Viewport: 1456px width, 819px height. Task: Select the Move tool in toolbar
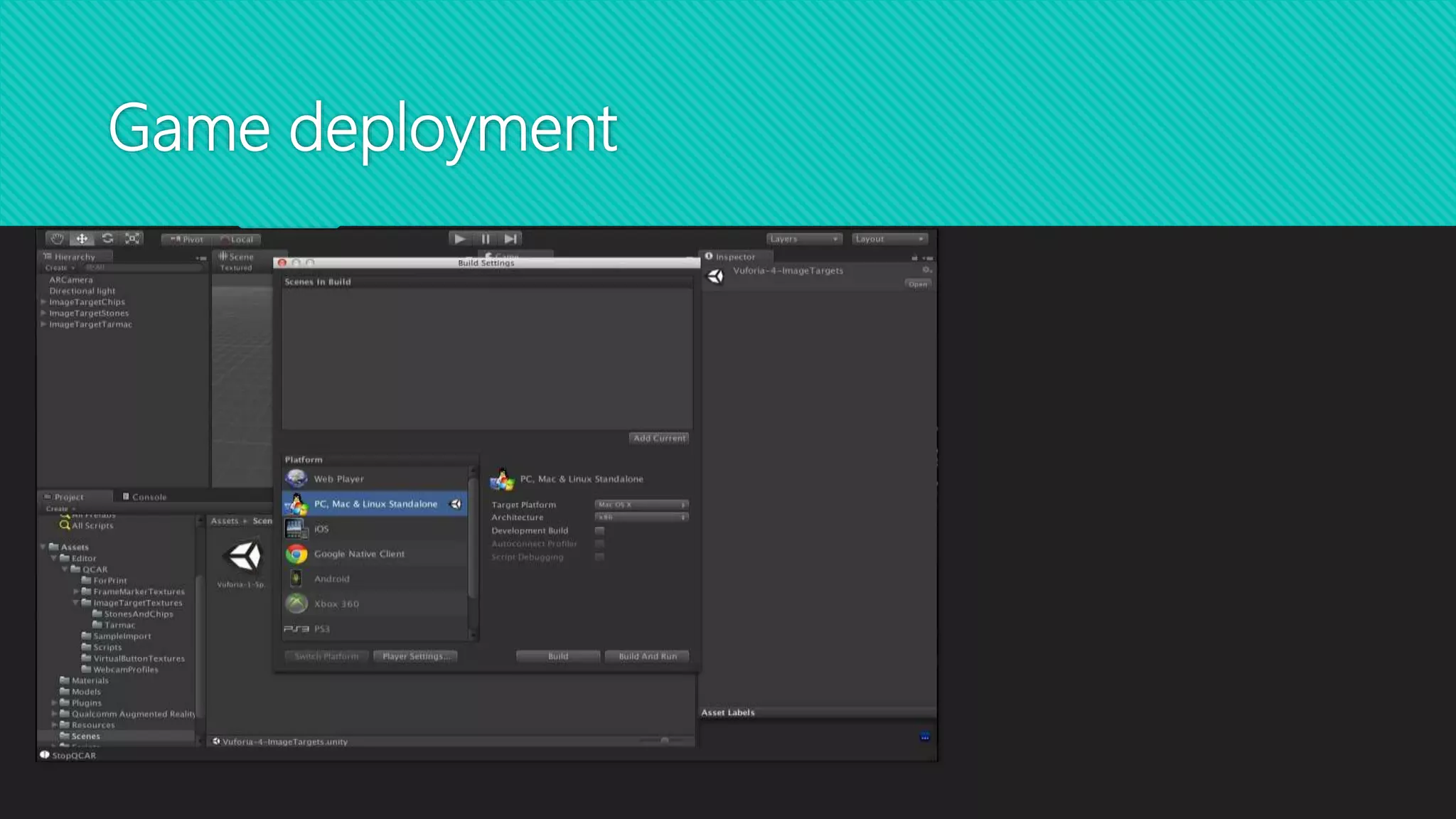pyautogui.click(x=82, y=239)
